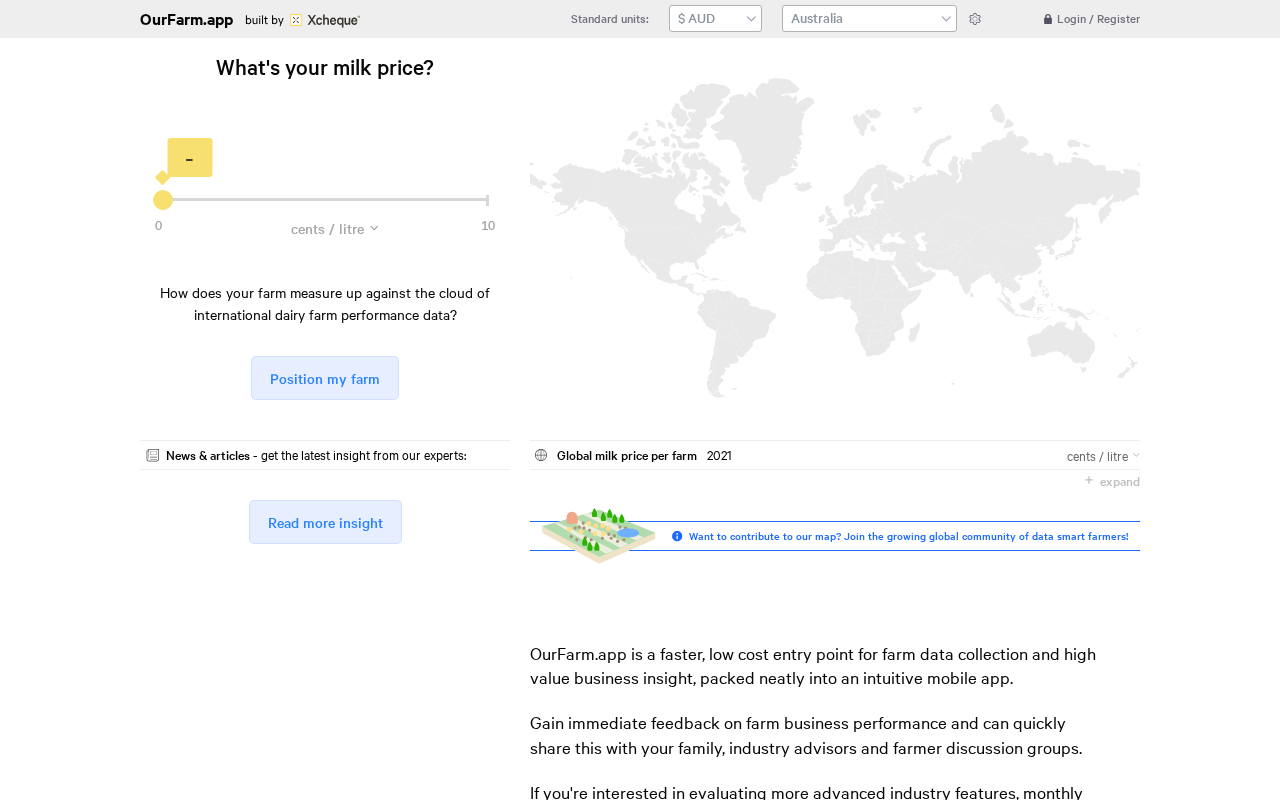Screen dimensions: 1280x800
Task: Click the grey world map
Action: click(835, 238)
